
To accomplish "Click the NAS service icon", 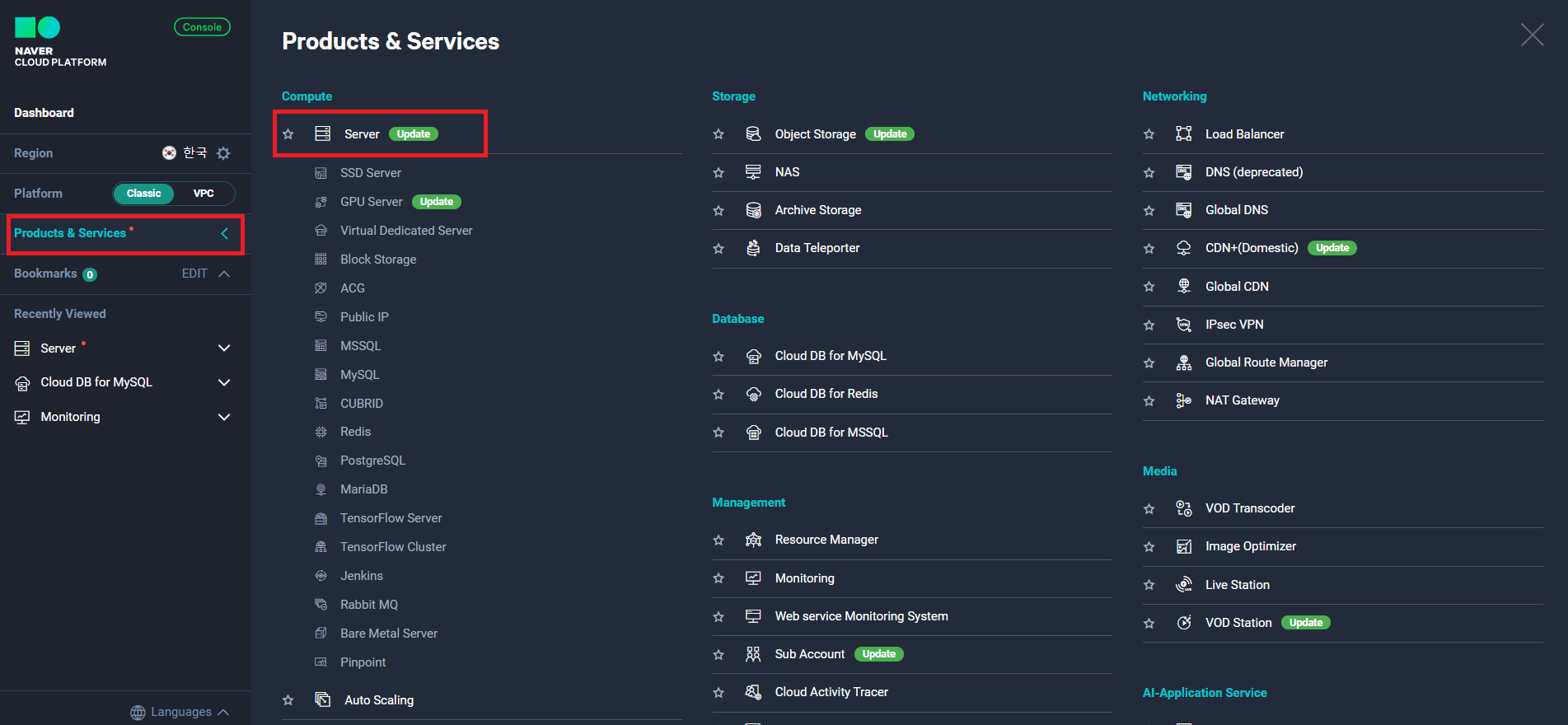I will 753,172.
